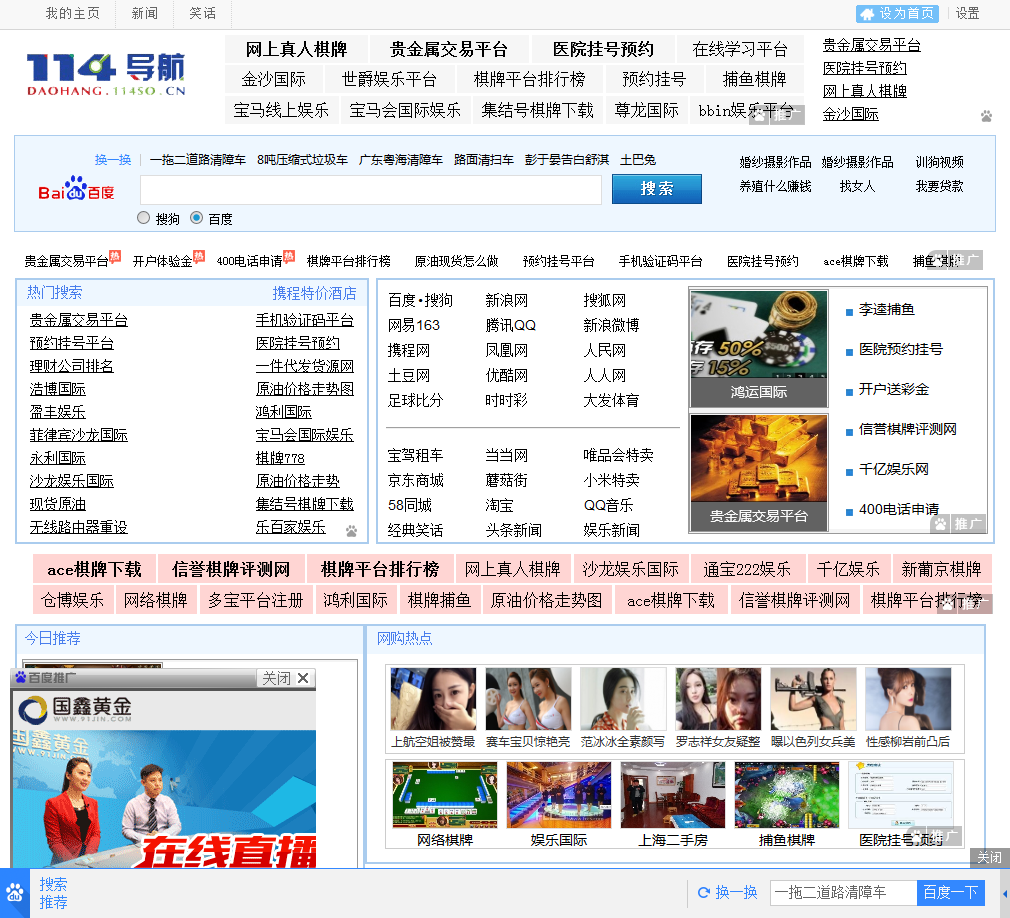Select the 百度 radio button

[196, 218]
